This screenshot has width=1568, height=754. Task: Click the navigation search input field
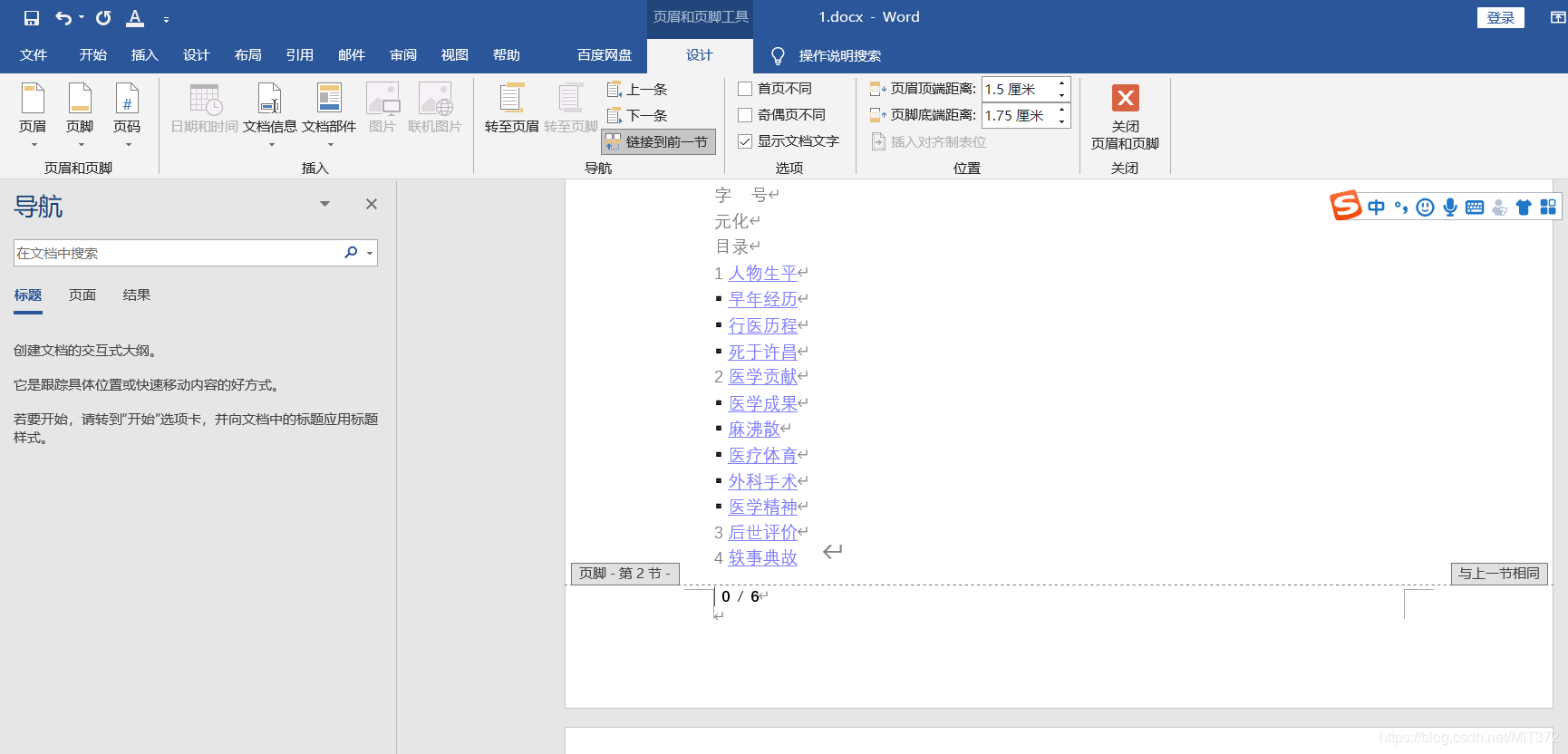176,253
